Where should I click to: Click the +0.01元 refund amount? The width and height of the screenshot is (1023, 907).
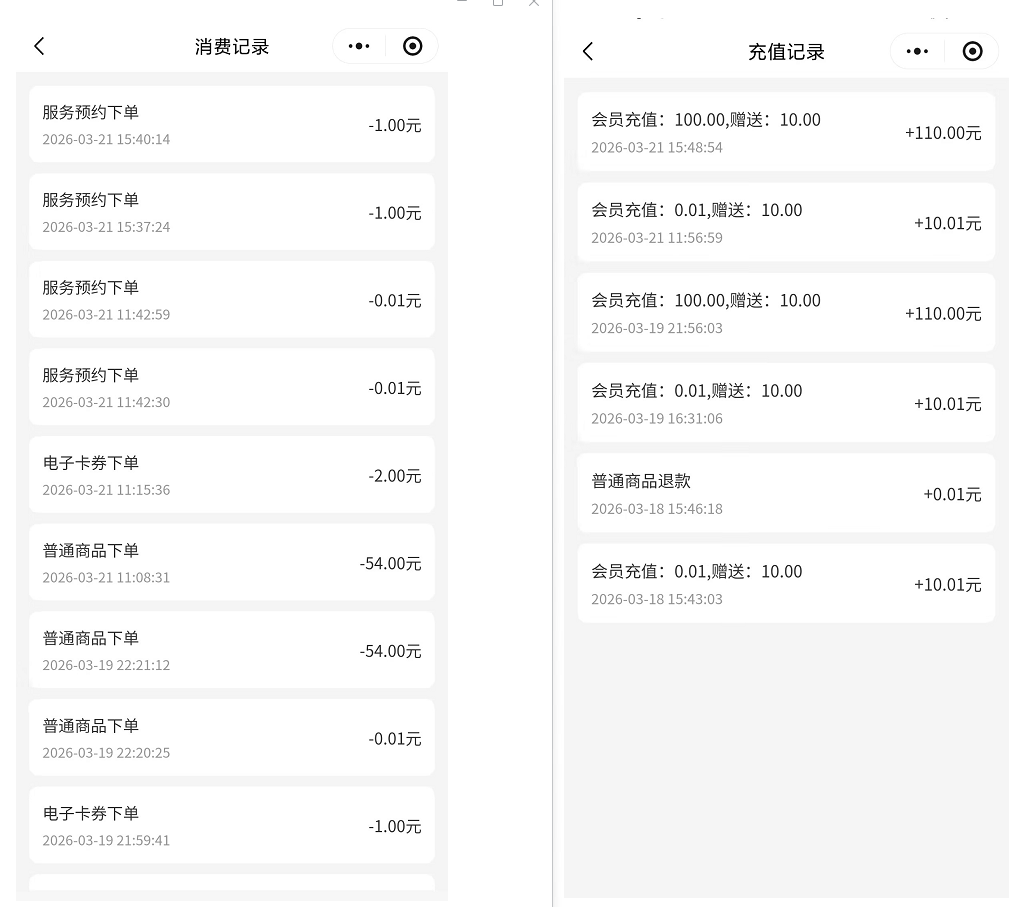click(953, 495)
